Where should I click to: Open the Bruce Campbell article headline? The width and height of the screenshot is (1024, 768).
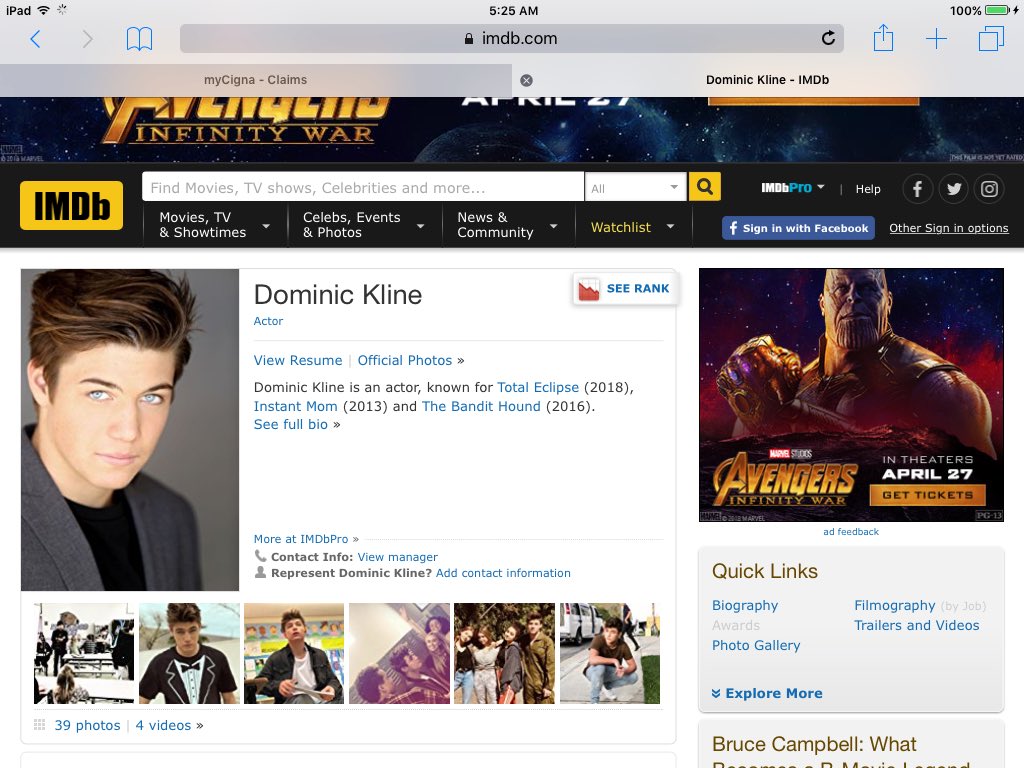tap(840, 752)
